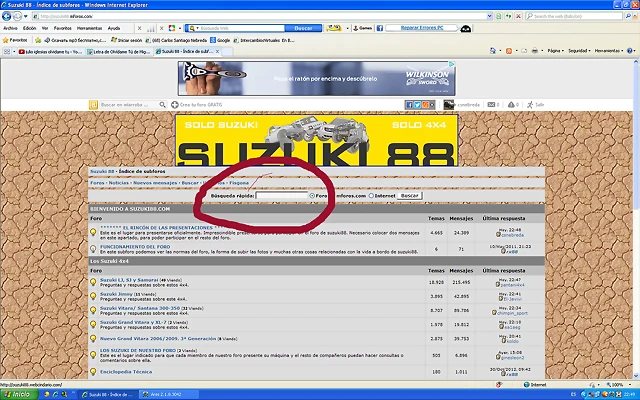
Task: Click the Facebook icon in the toolbar
Action: pyautogui.click(x=380, y=28)
